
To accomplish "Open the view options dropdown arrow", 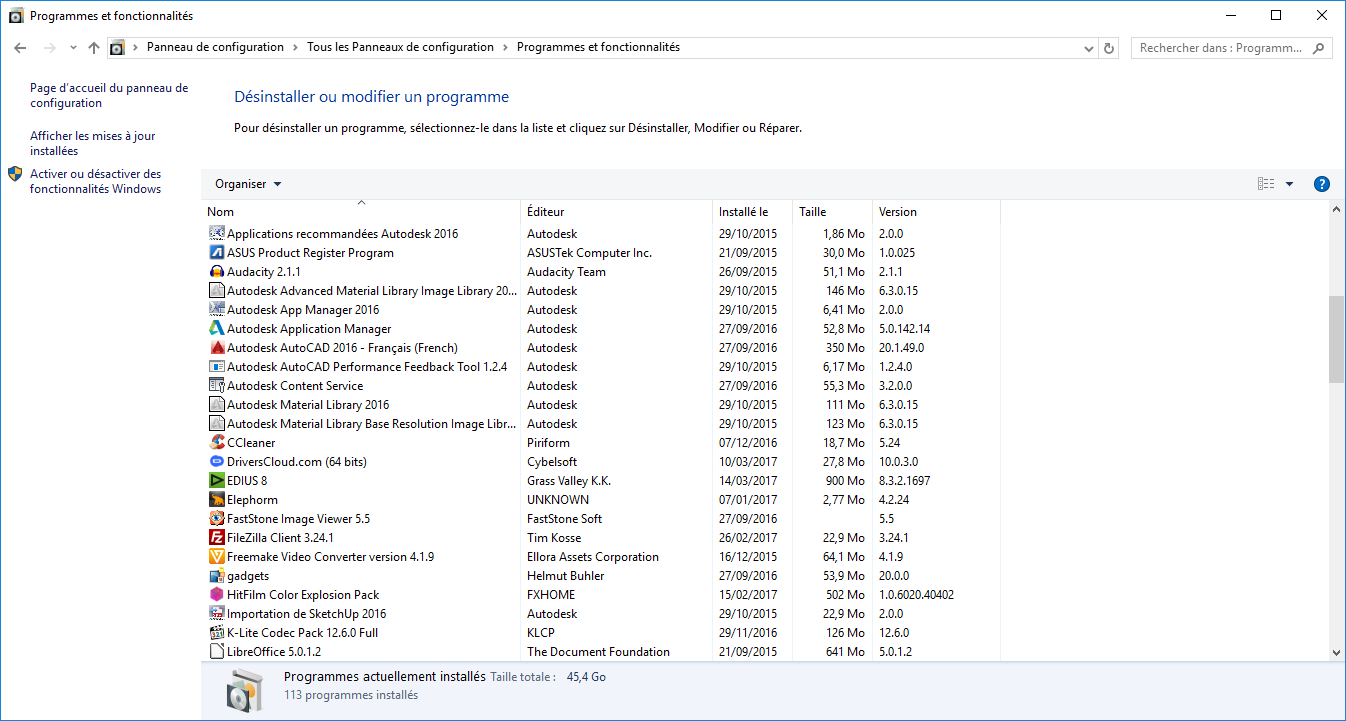I will coord(1289,184).
